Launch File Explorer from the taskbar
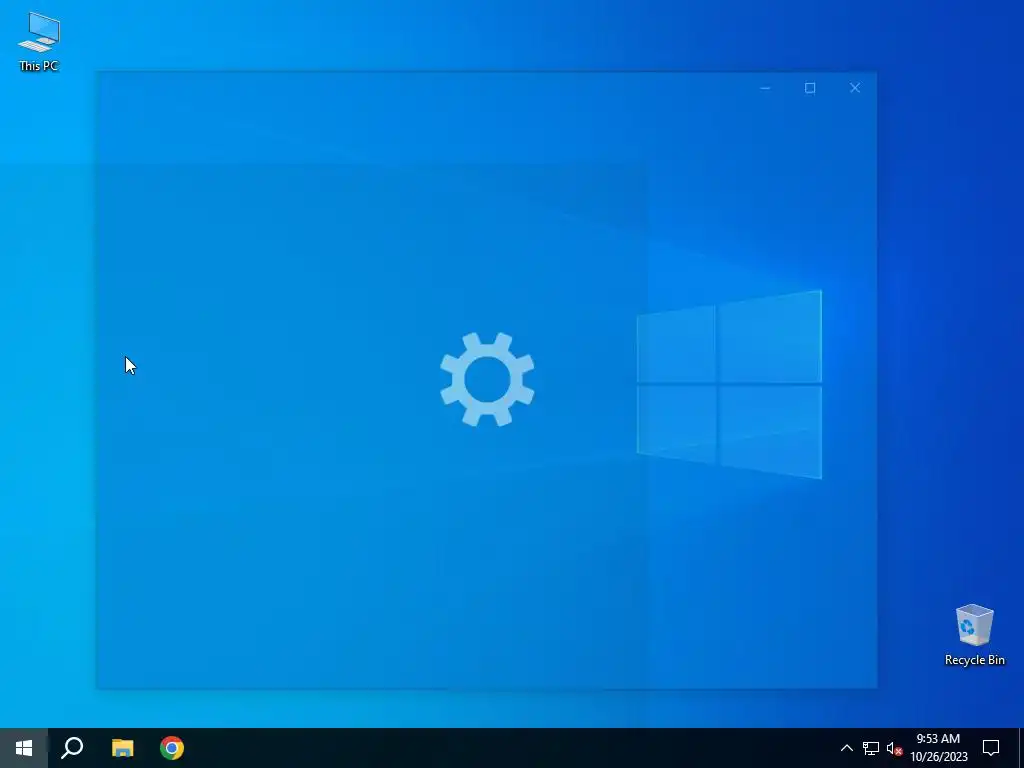Viewport: 1024px width, 768px height. click(x=122, y=748)
